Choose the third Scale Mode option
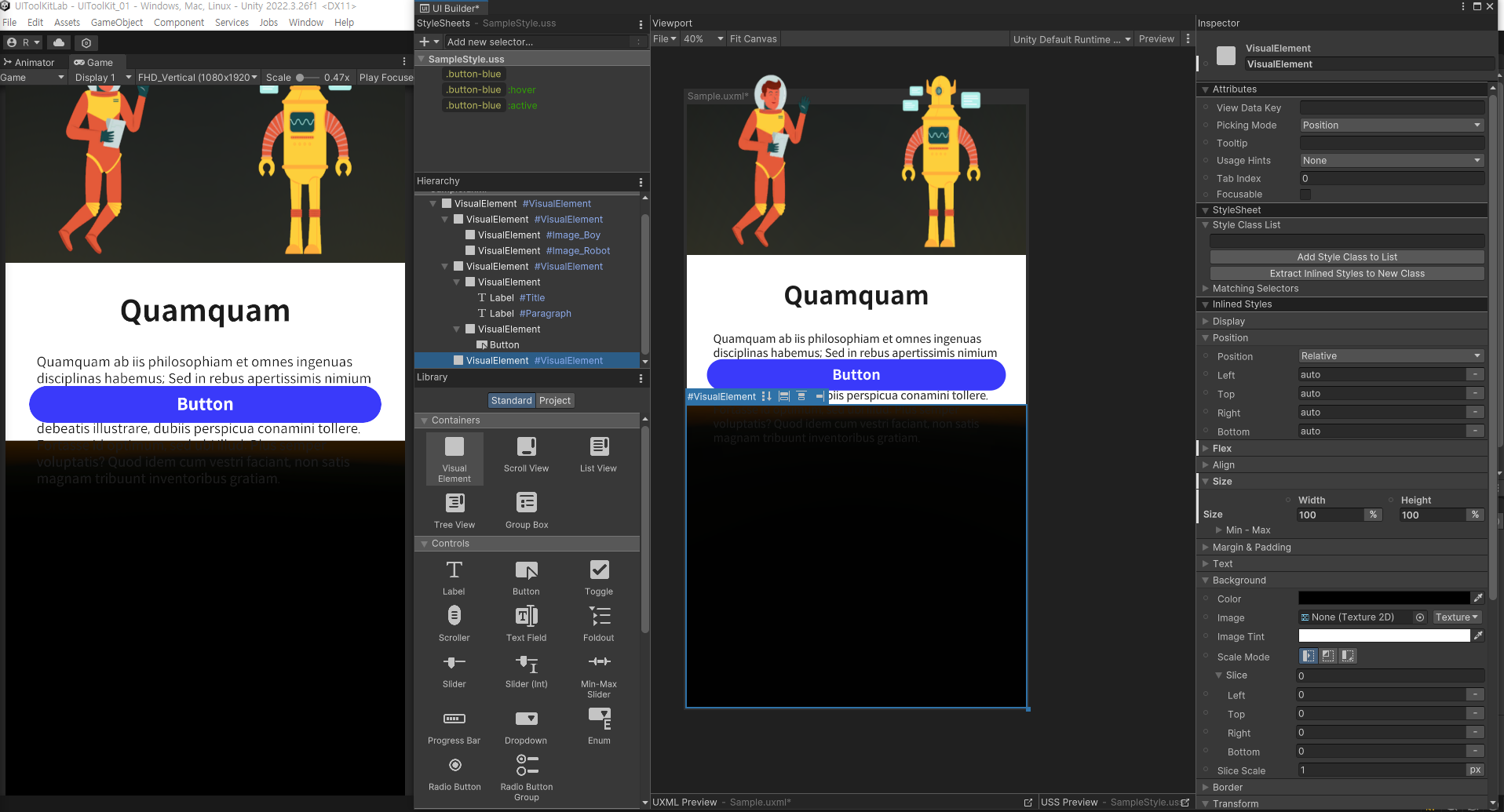1504x812 pixels. click(1348, 656)
